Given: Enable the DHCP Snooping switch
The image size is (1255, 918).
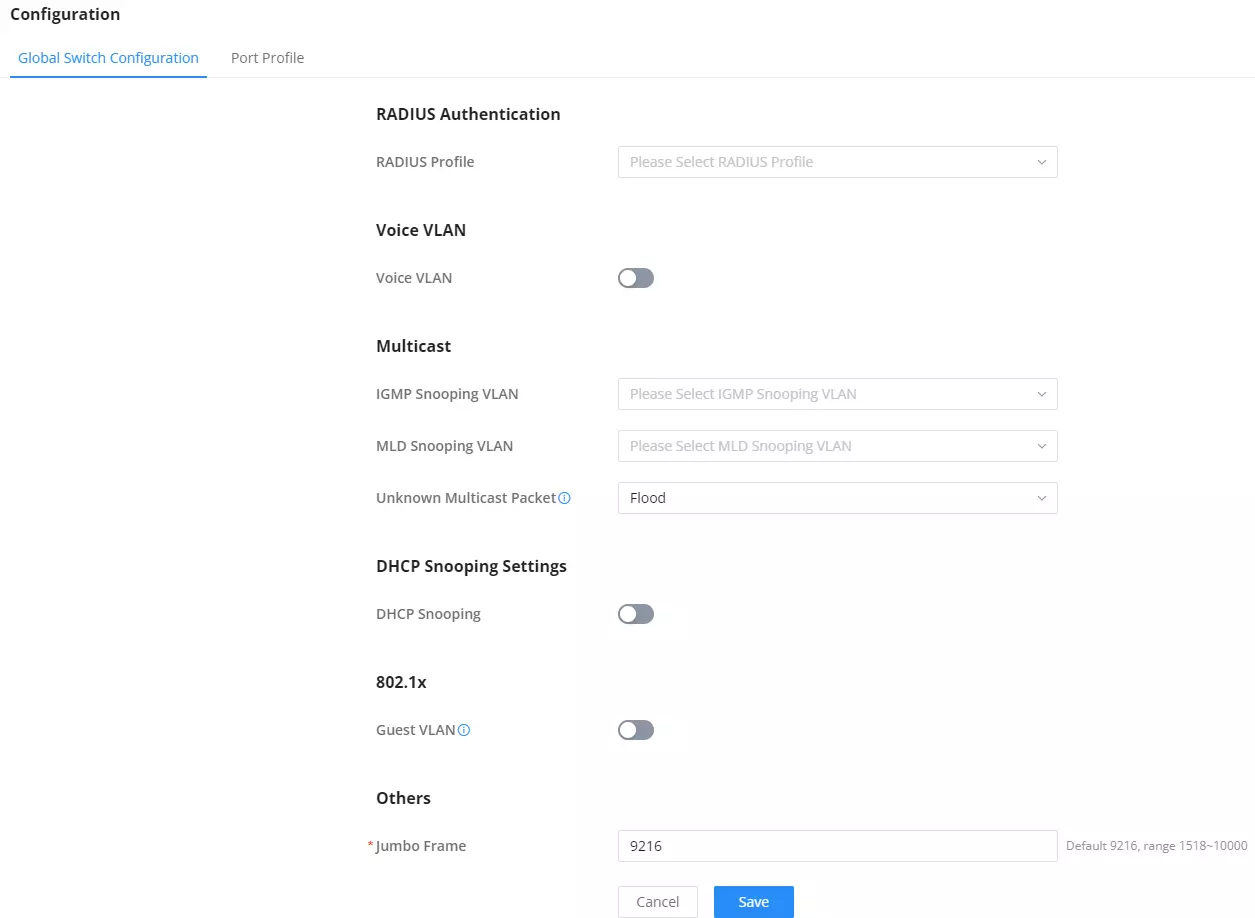Looking at the screenshot, I should point(636,614).
